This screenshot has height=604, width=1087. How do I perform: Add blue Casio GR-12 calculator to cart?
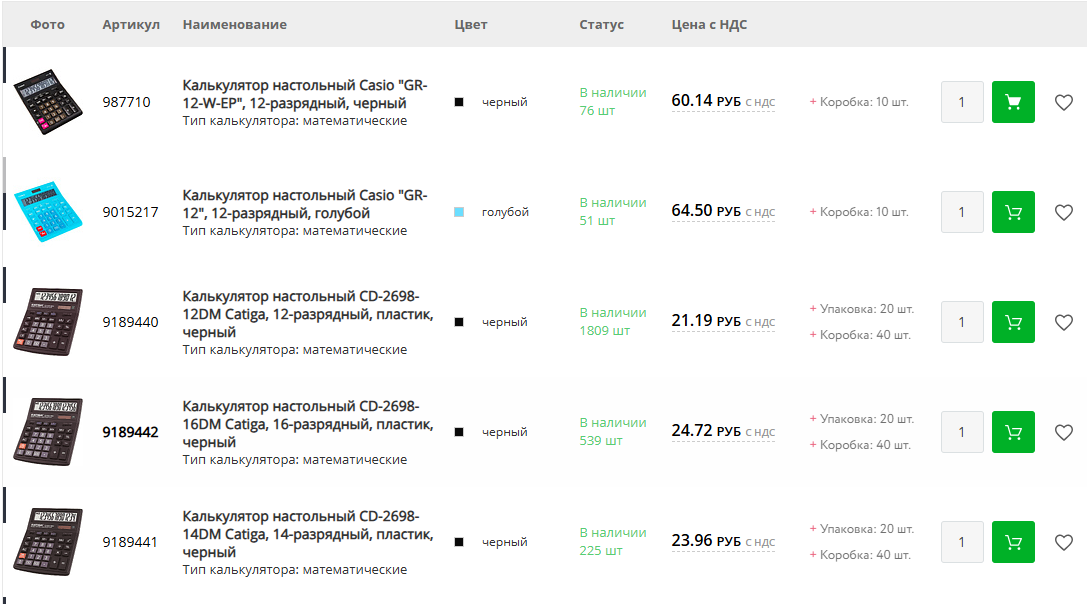click(1013, 212)
